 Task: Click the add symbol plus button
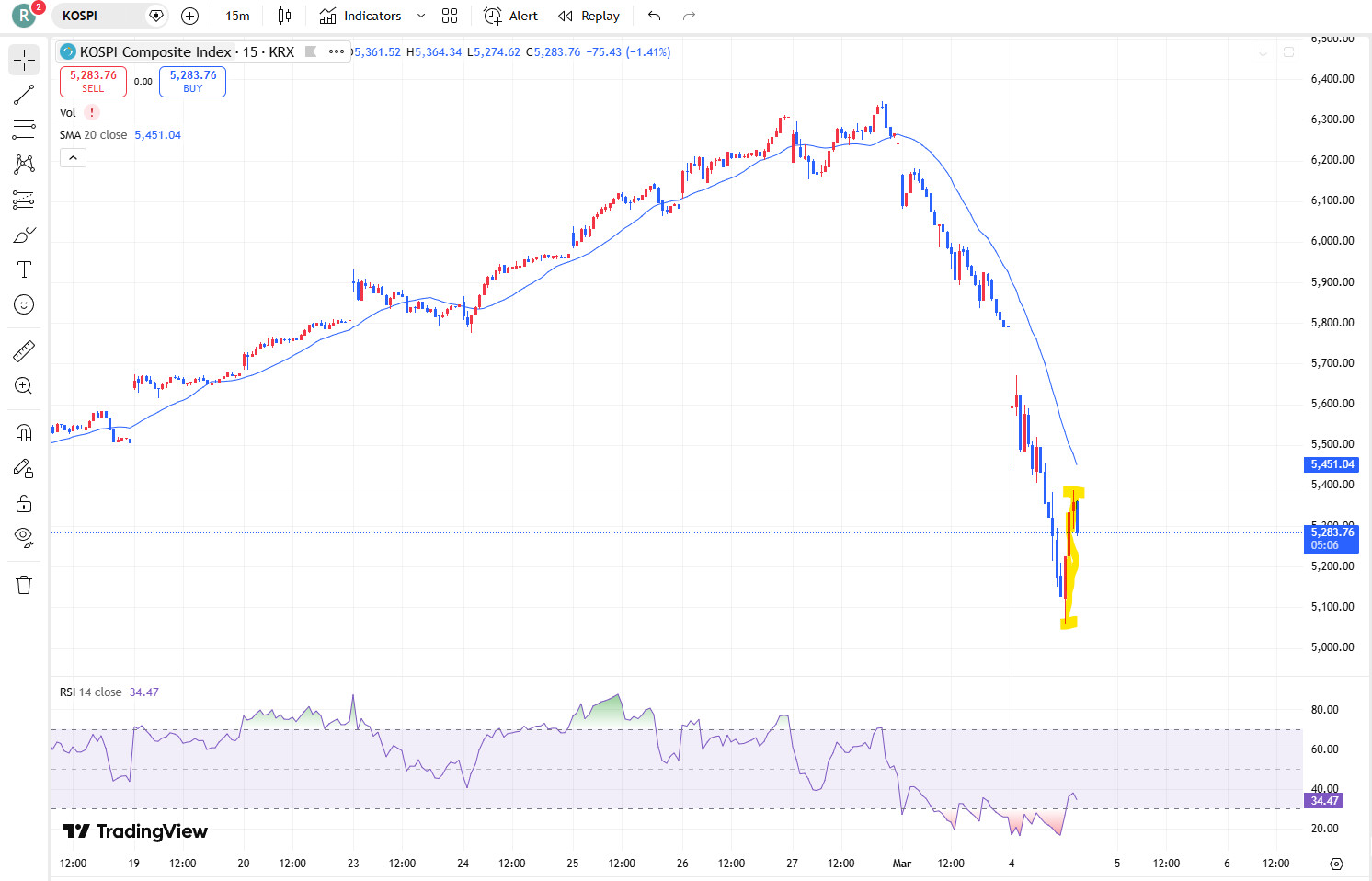[x=190, y=16]
